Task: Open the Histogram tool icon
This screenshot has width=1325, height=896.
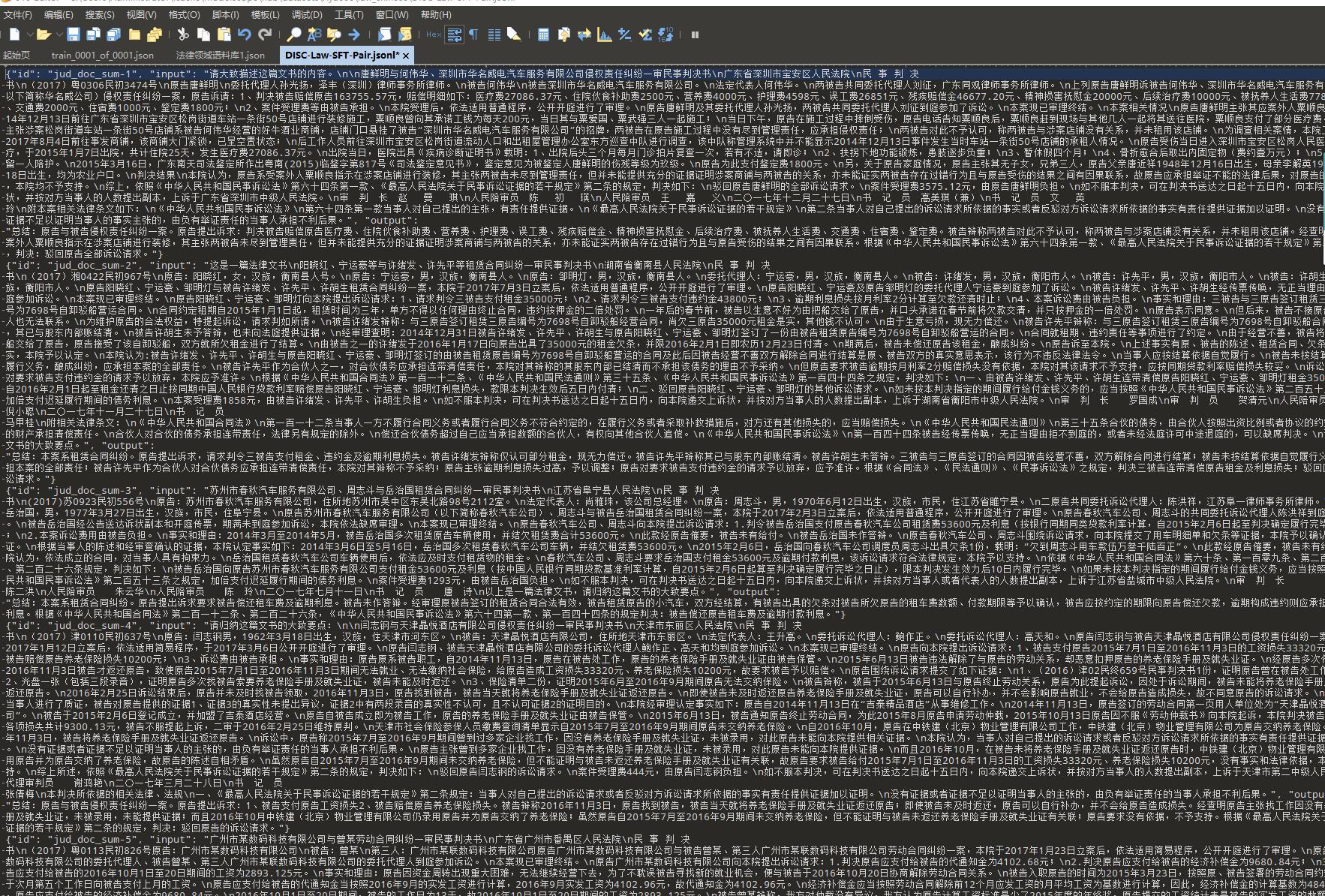Action: (x=604, y=34)
